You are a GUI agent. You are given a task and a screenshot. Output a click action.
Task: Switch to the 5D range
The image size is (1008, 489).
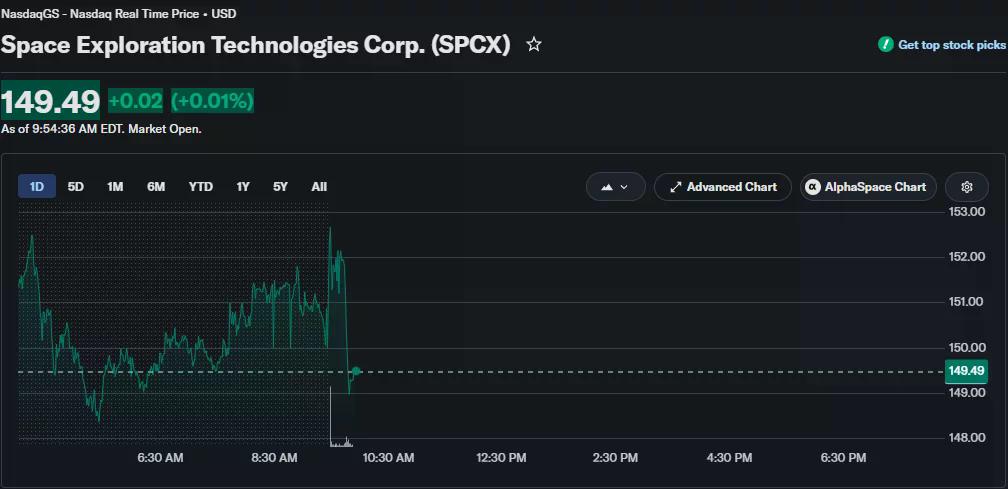[x=76, y=186]
